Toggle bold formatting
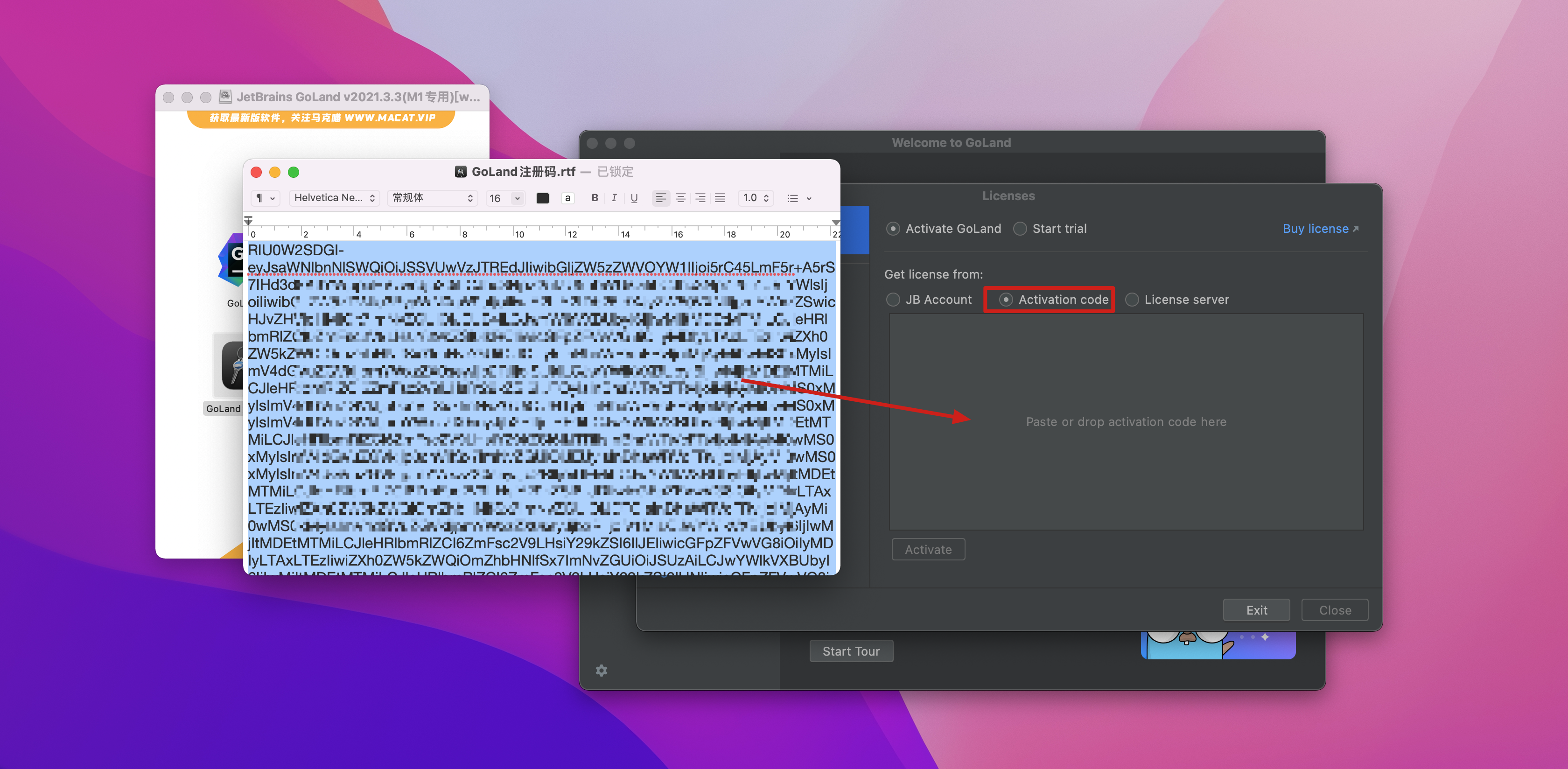Viewport: 1568px width, 769px height. 595,198
